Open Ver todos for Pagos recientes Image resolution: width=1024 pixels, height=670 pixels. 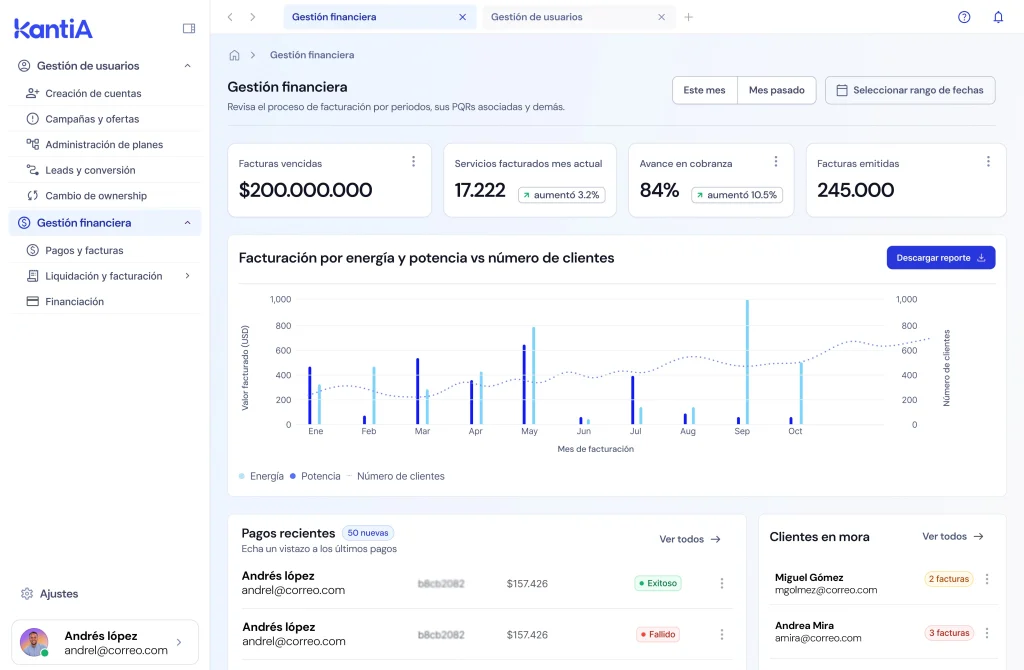click(x=690, y=539)
